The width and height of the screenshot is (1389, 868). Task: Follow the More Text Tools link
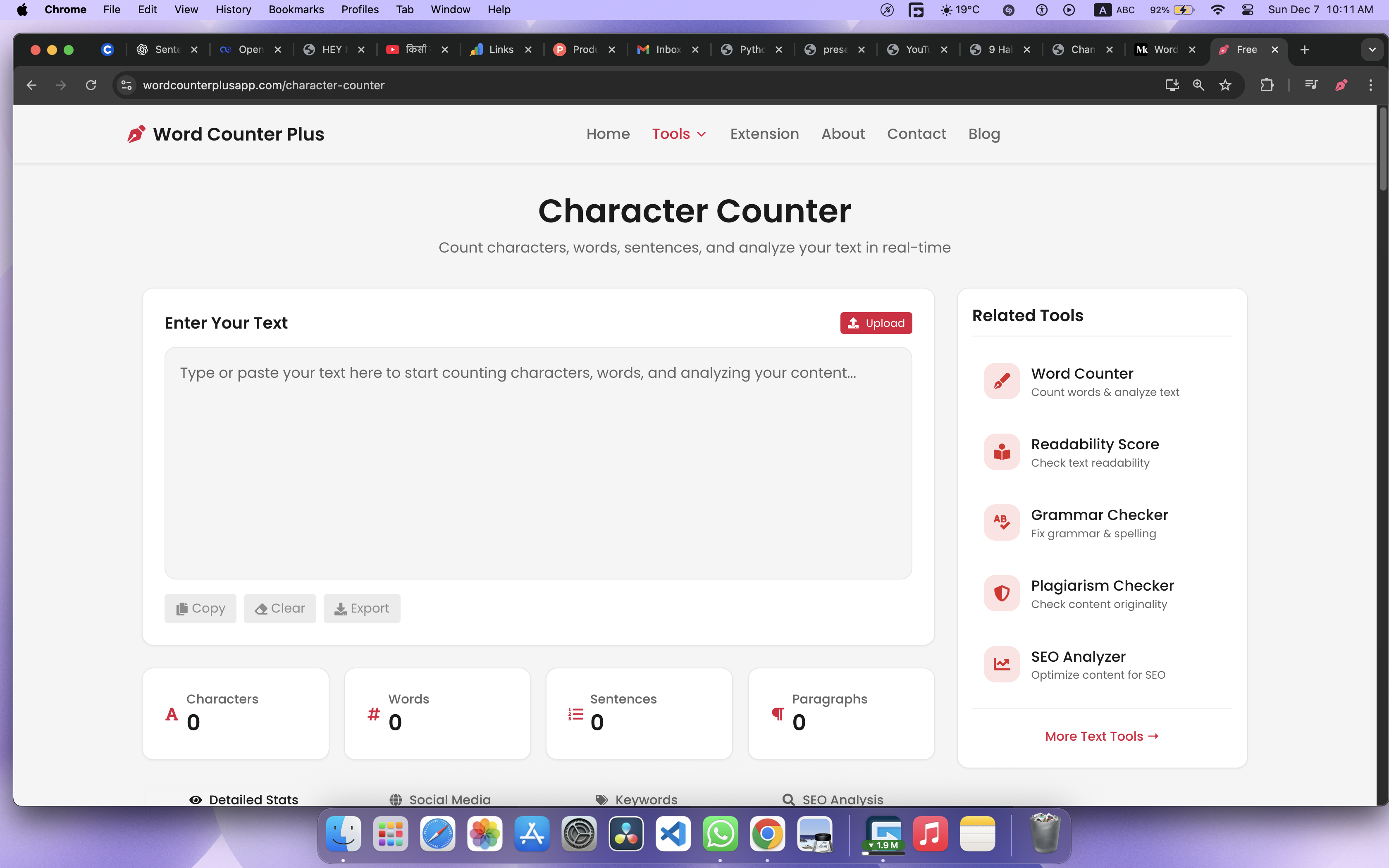click(1101, 736)
